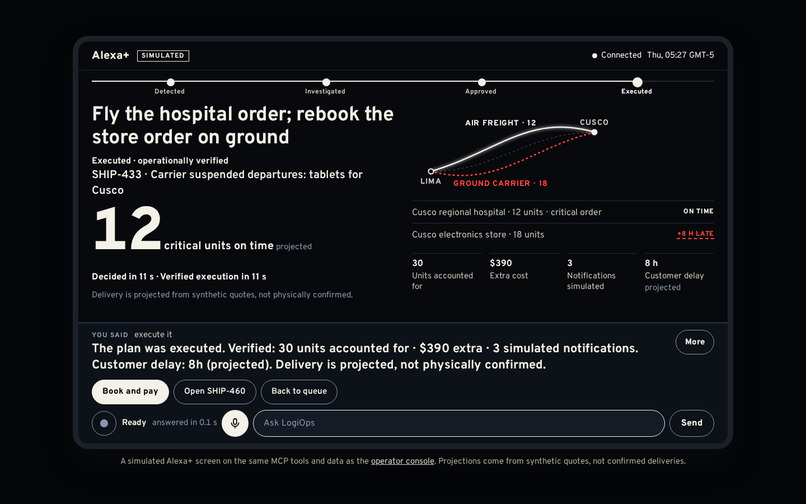This screenshot has width=806, height=504.
Task: Click the synthetic quotes disclaimer under the headline
Action: point(222,295)
